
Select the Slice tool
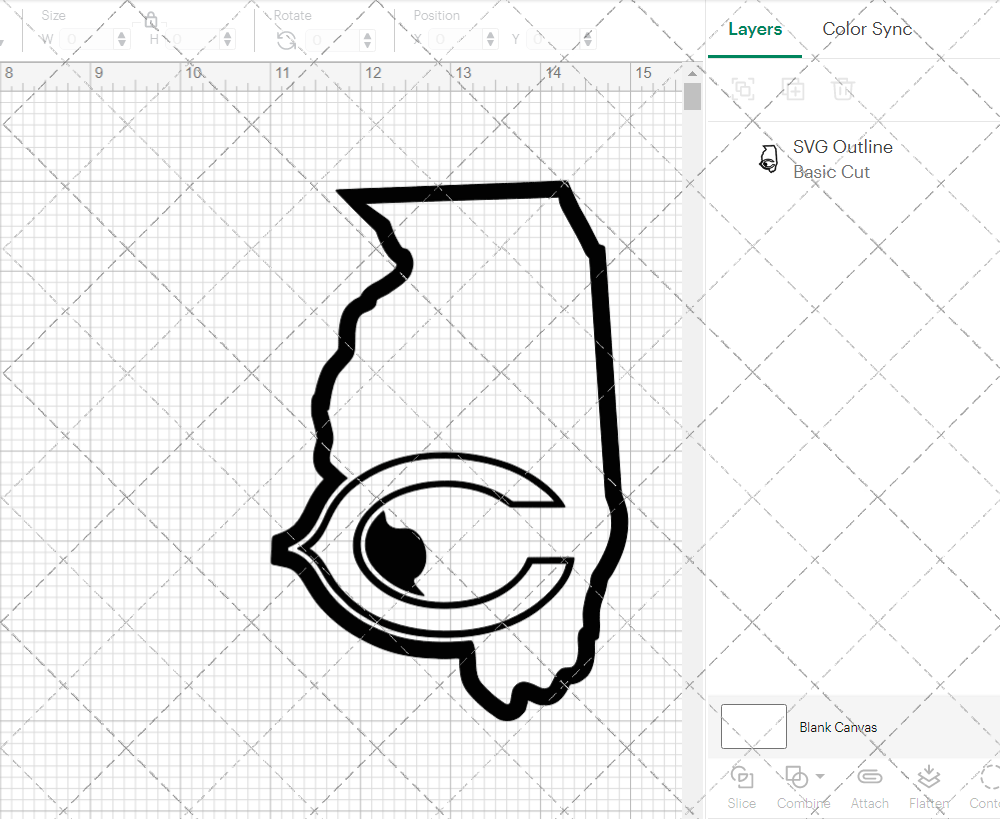click(x=741, y=786)
